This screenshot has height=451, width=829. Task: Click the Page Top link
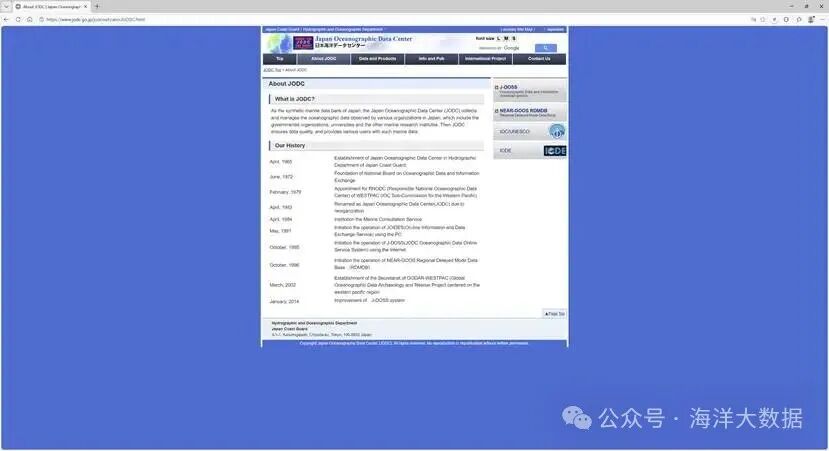(x=555, y=314)
